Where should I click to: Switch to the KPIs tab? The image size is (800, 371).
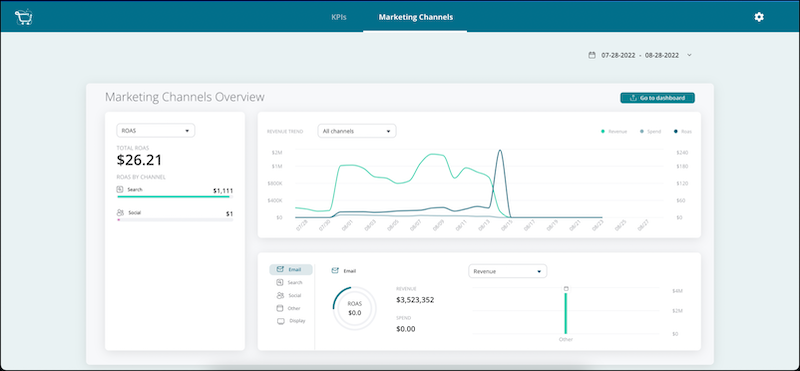[339, 17]
